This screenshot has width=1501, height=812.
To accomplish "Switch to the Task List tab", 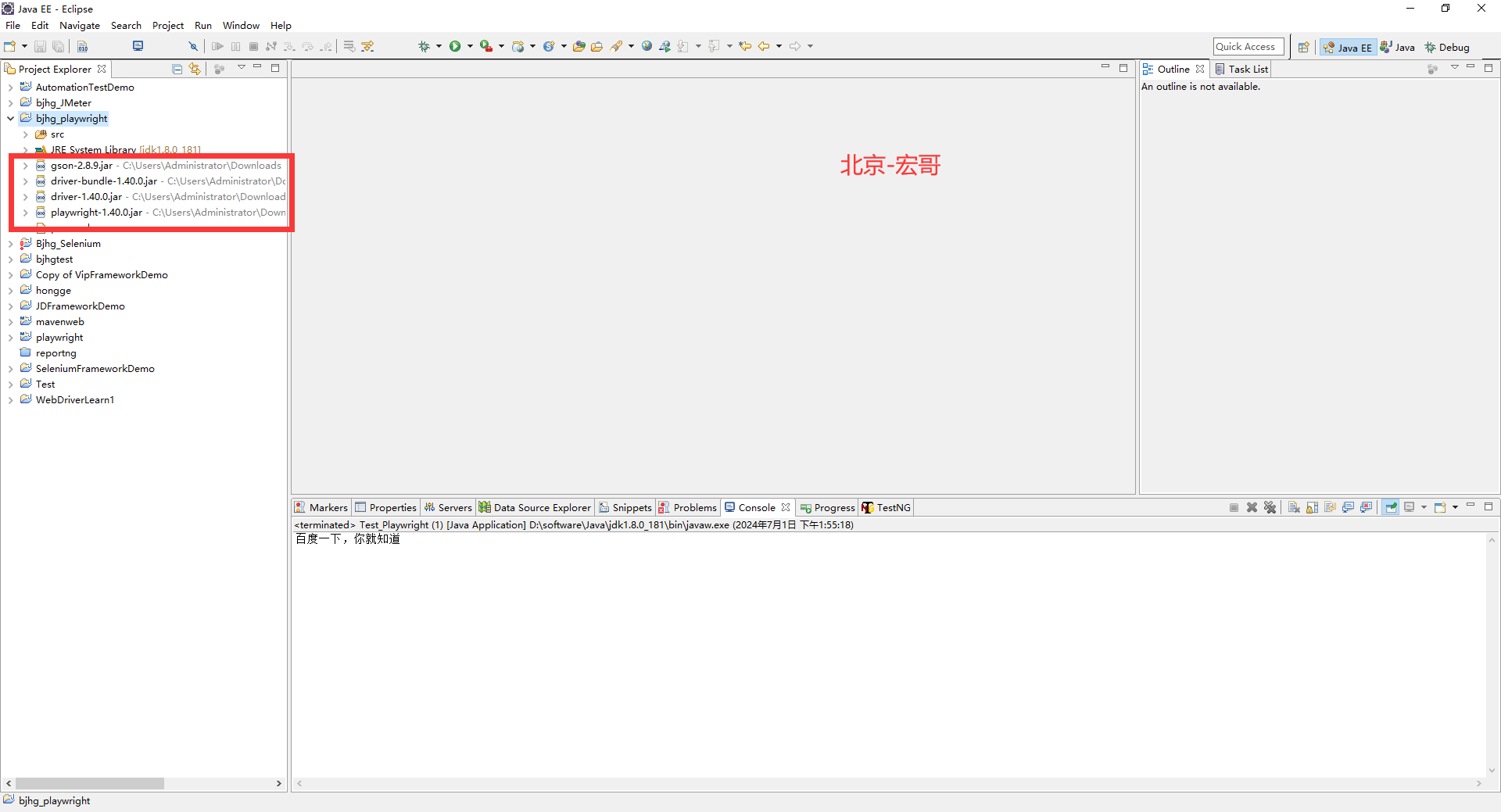I will [x=1241, y=70].
